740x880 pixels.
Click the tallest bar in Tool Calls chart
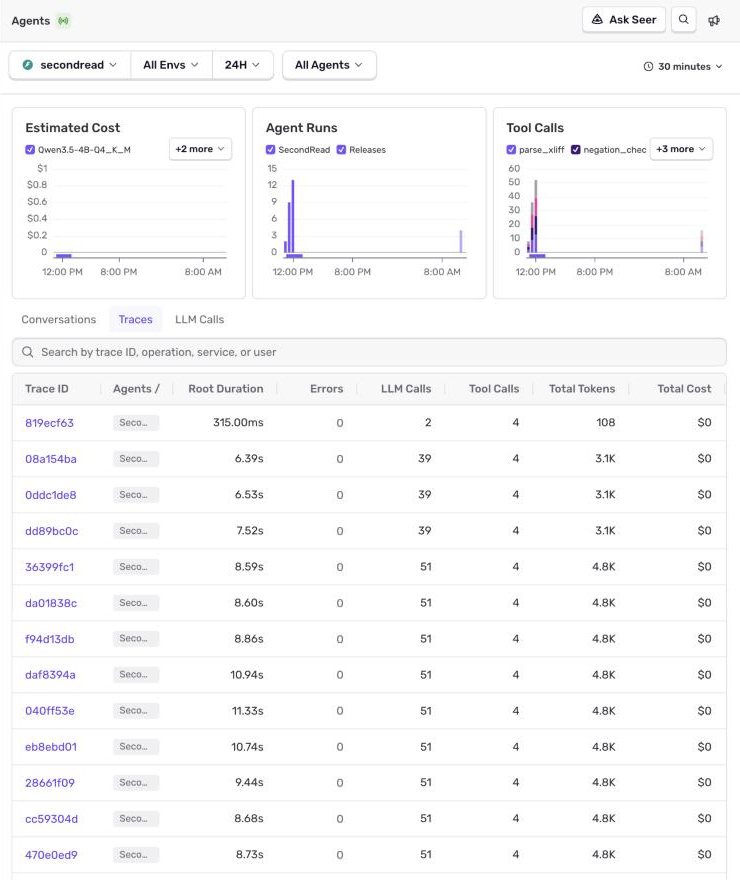tap(536, 217)
